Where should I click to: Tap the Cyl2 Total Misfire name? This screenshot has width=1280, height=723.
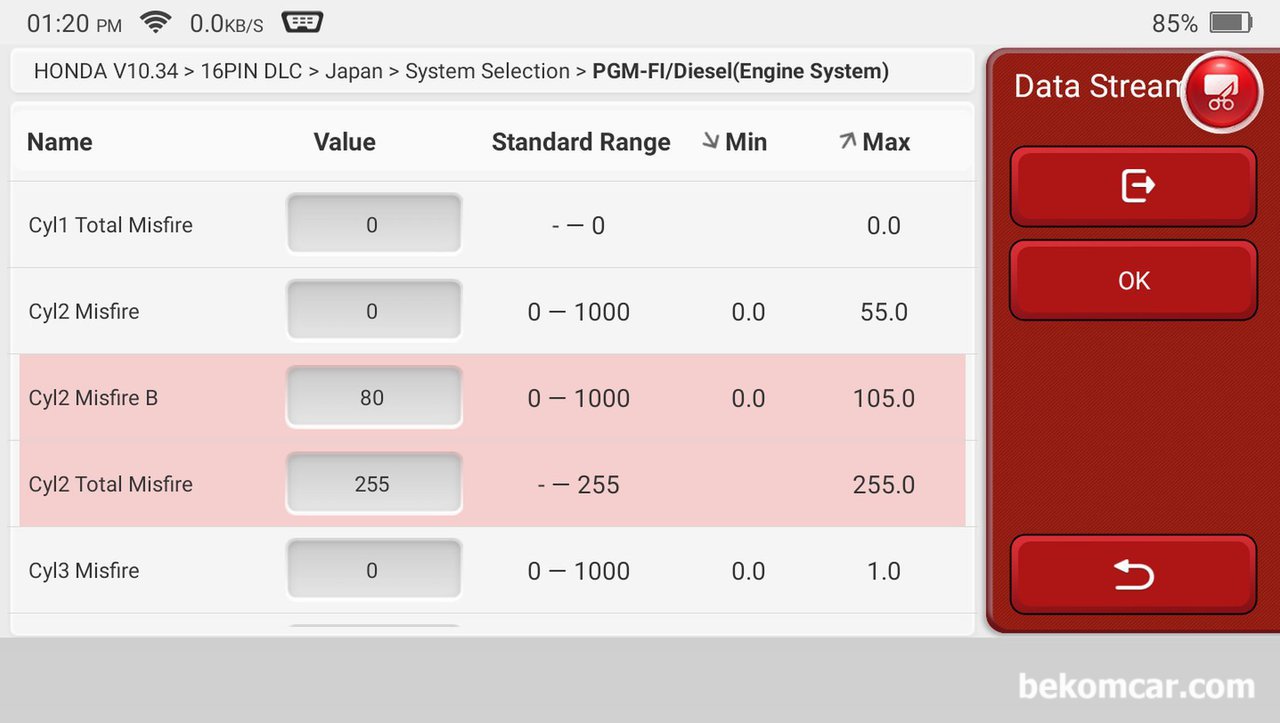click(x=111, y=484)
